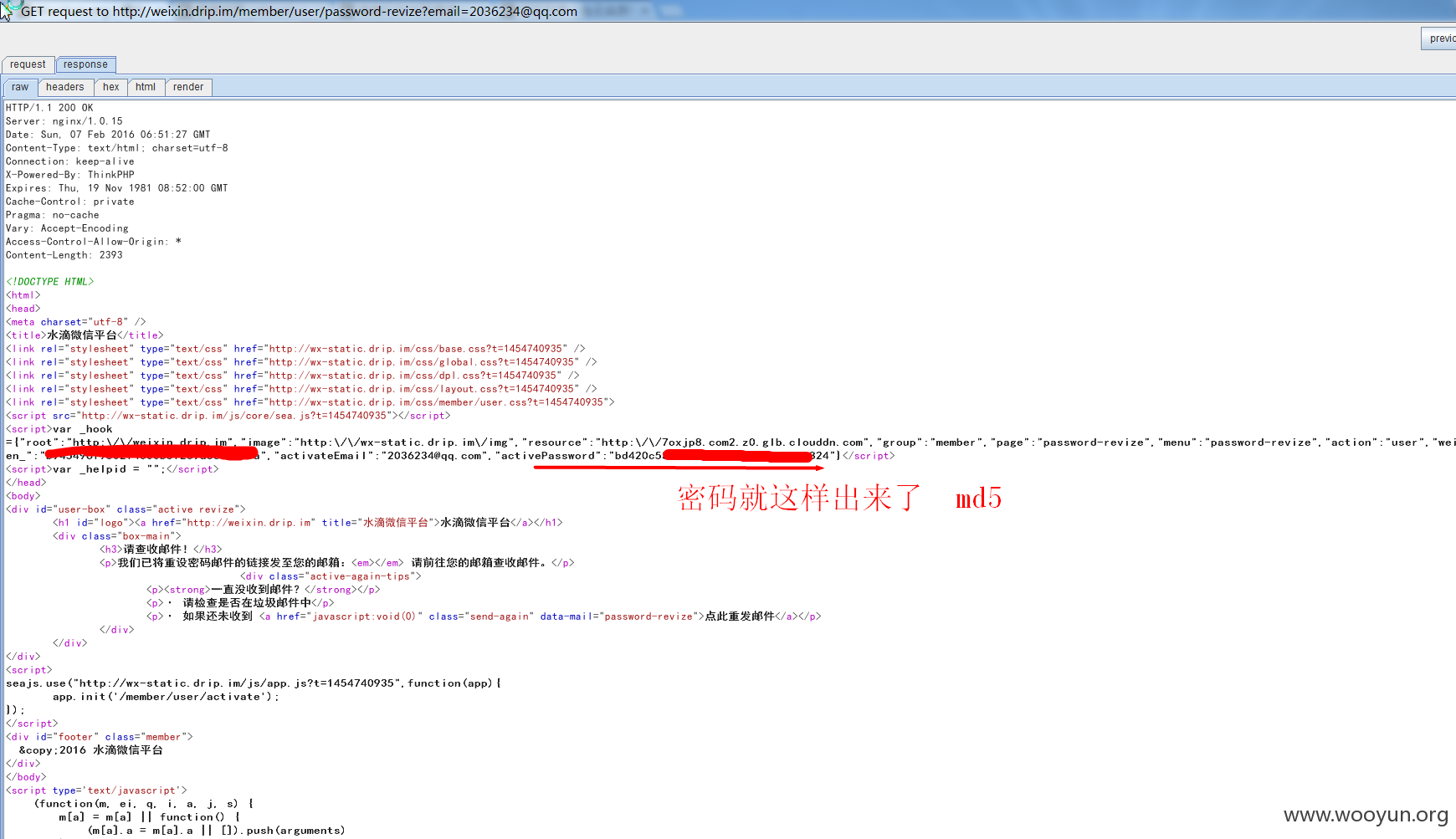
Task: Click the member/user.css stylesheet link line
Action: 310,402
